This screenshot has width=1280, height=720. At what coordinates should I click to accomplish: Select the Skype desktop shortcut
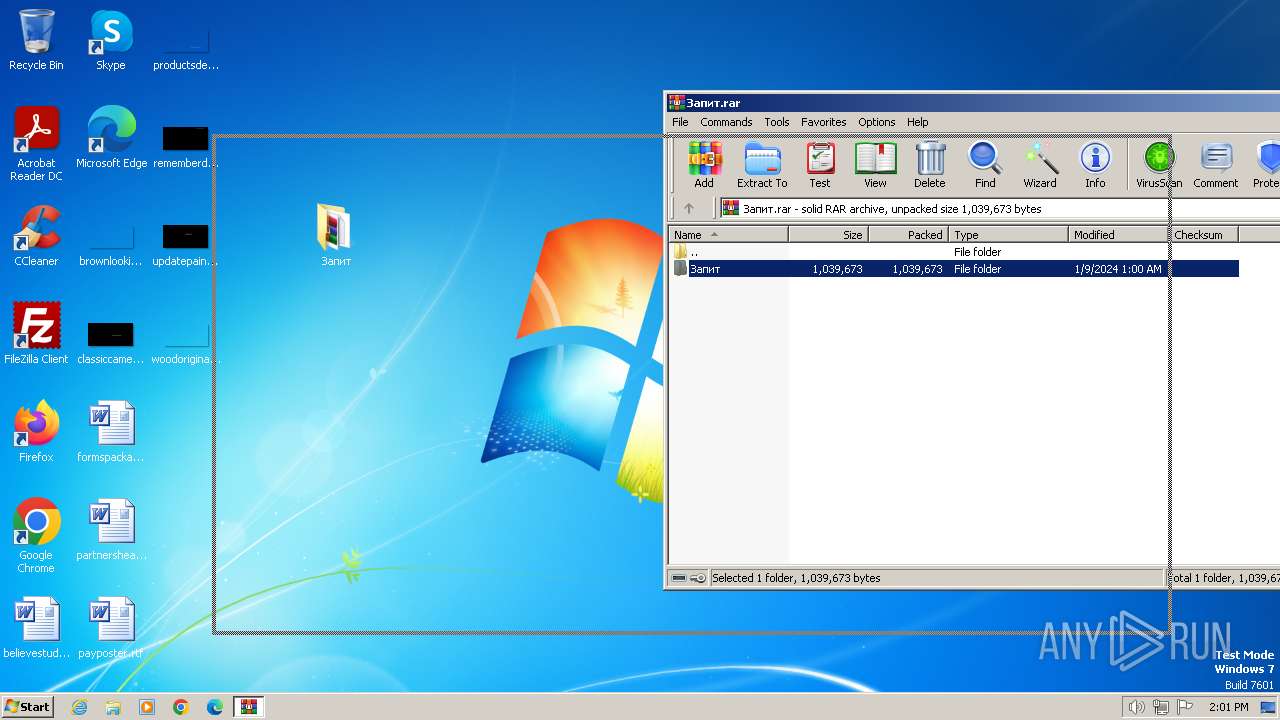pyautogui.click(x=111, y=40)
